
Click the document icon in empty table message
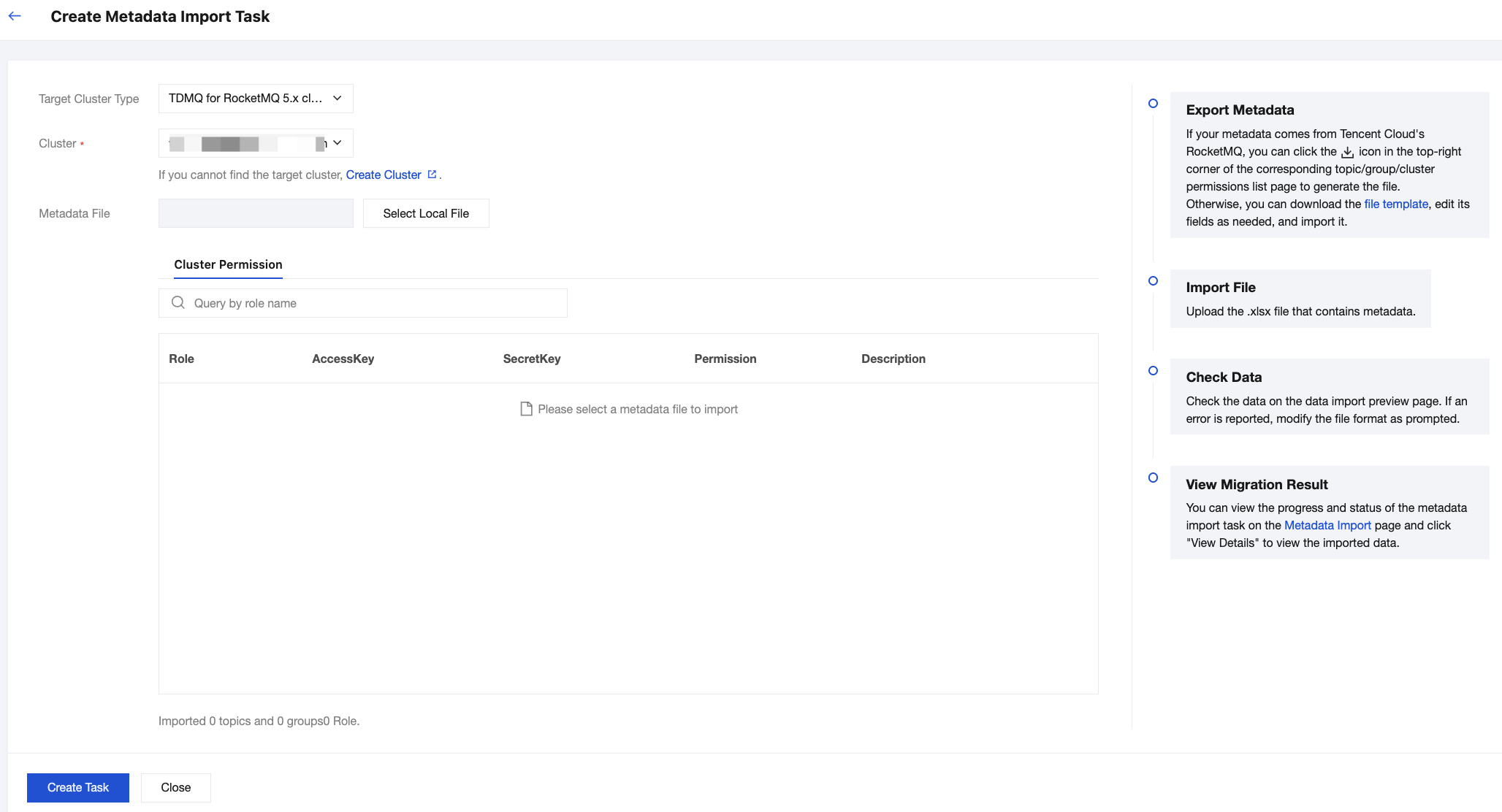(526, 409)
